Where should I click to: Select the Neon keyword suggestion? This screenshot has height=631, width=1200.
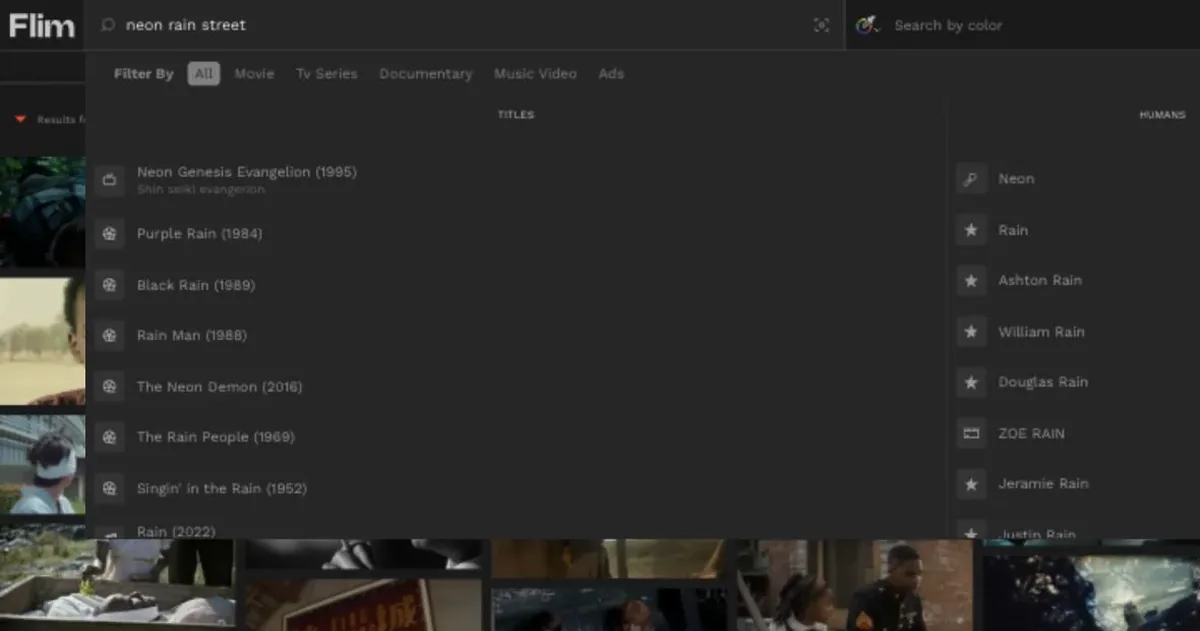pyautogui.click(x=1016, y=179)
